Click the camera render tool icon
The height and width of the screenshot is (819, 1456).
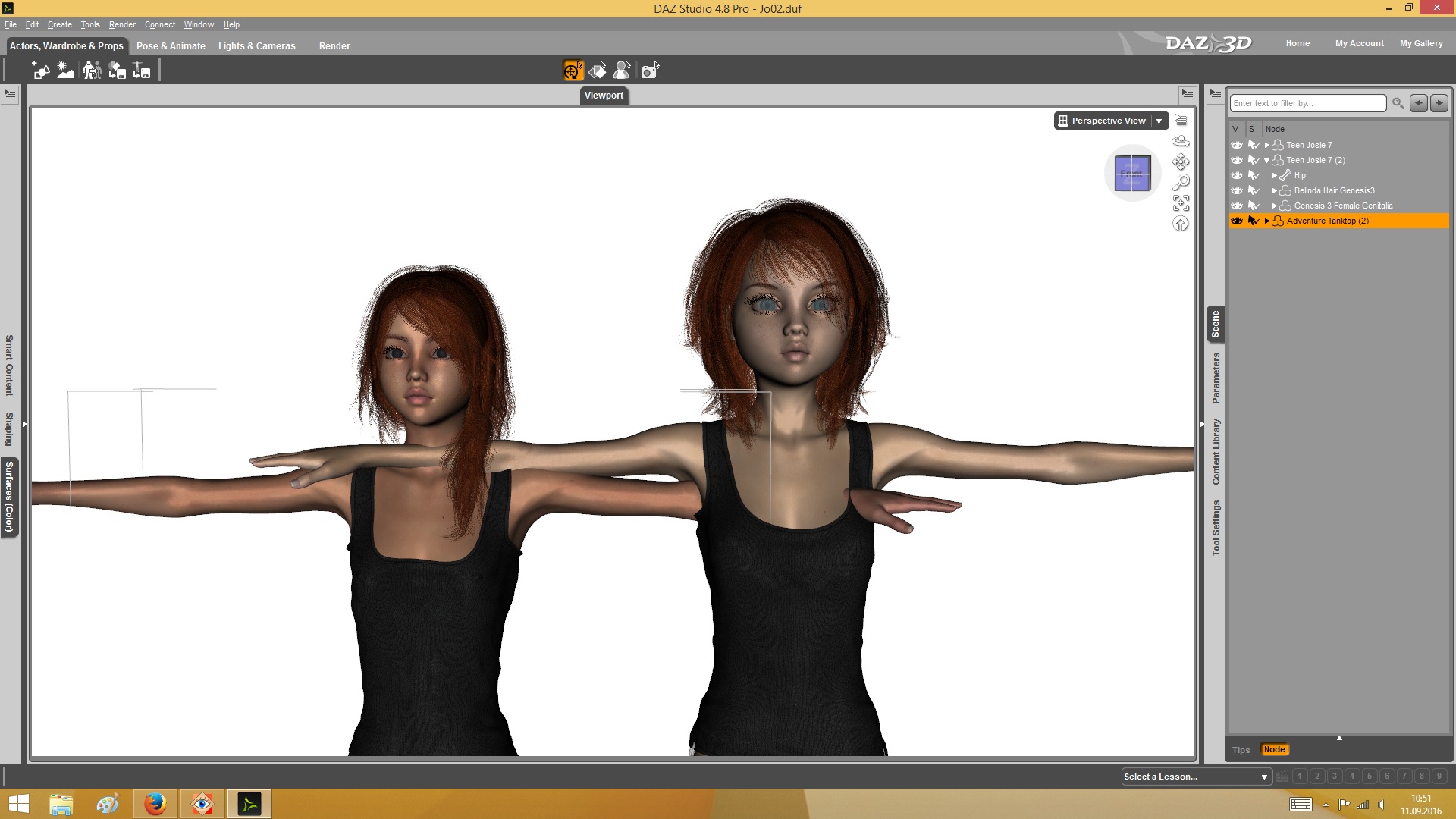coord(650,71)
